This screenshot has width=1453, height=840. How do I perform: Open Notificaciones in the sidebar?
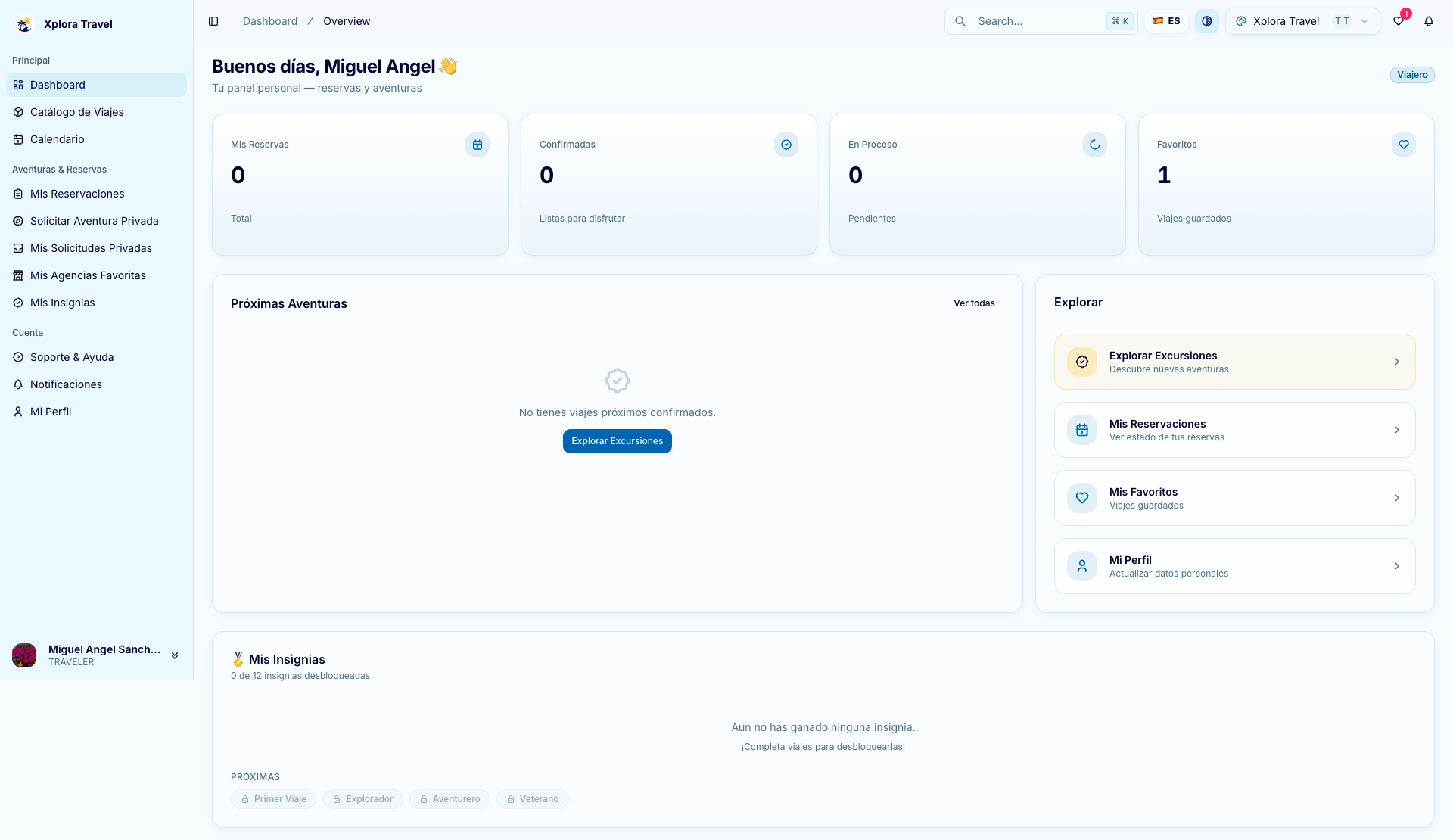click(x=96, y=384)
